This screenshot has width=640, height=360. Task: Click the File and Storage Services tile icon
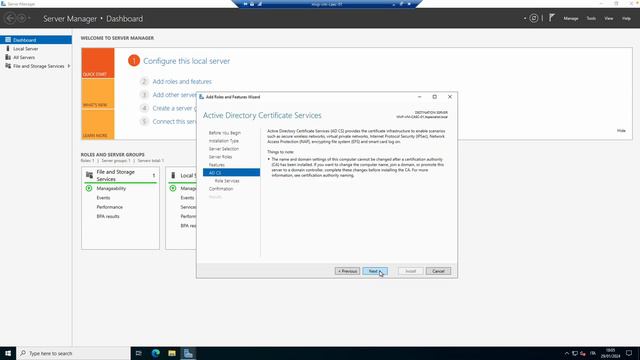click(x=89, y=175)
